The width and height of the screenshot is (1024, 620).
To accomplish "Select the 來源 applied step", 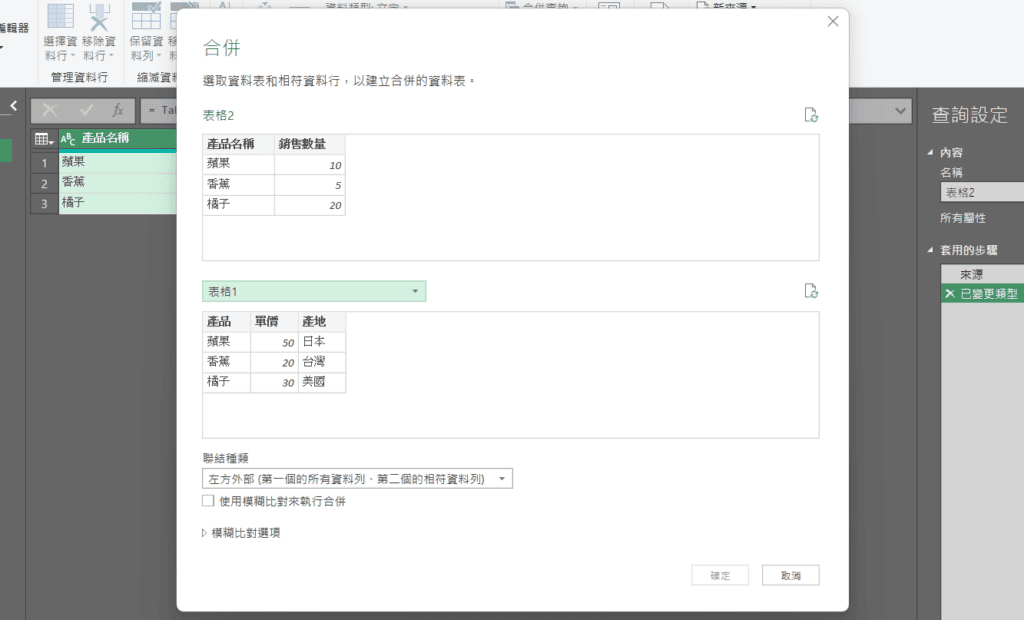I will [971, 273].
